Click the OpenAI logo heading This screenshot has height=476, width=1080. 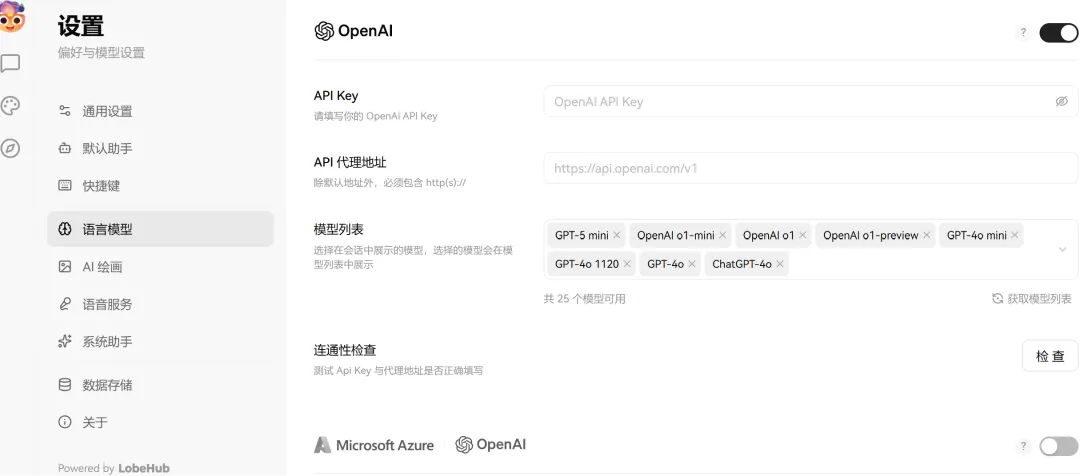pyautogui.click(x=353, y=31)
